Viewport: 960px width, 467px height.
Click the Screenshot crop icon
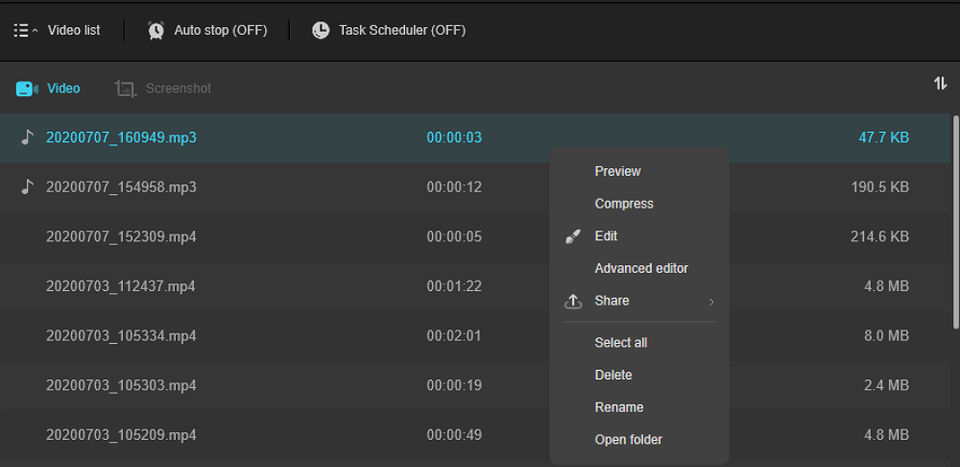coord(125,89)
